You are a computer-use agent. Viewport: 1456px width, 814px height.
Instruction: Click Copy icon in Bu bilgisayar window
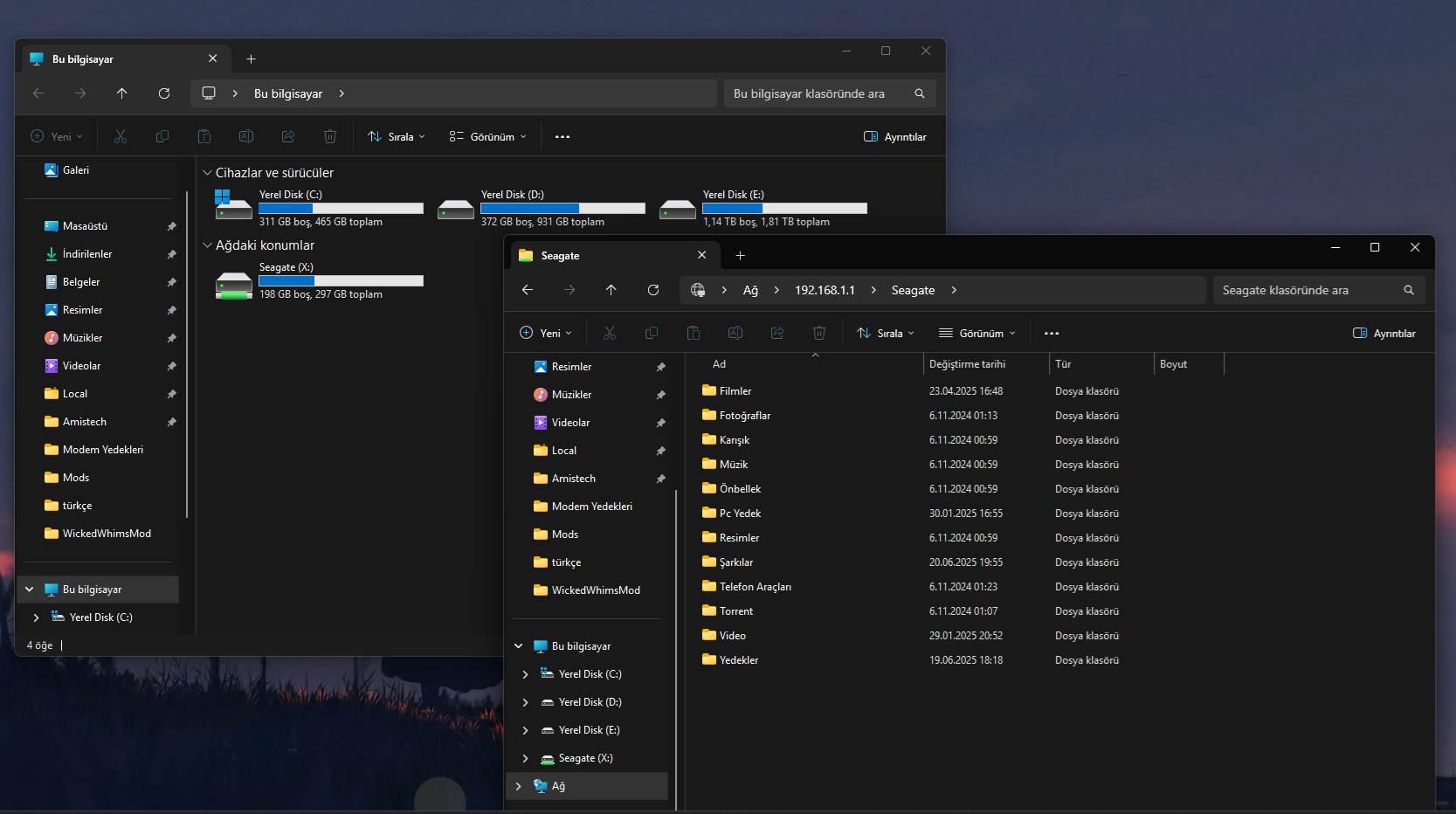point(162,136)
